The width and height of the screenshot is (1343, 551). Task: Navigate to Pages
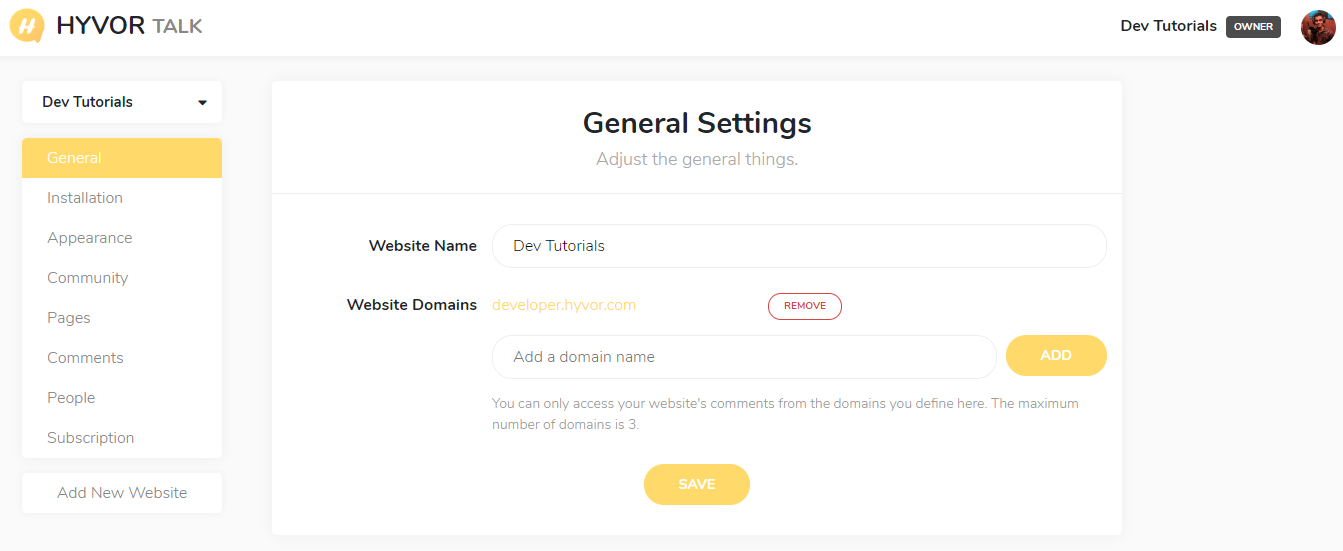coord(122,318)
